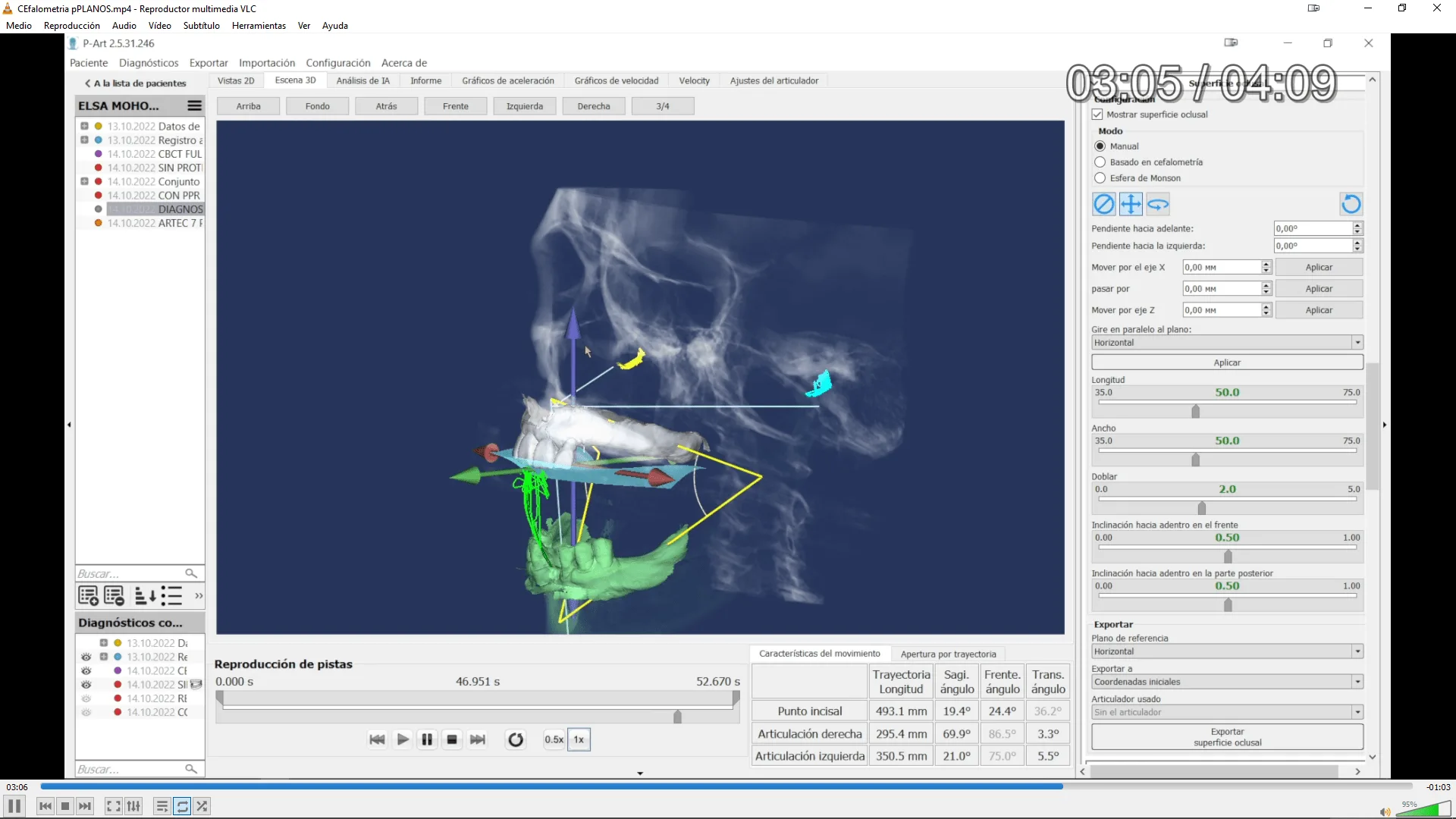Adjust the Longitud slider handle
Viewport: 1456px width, 819px height.
click(1196, 411)
